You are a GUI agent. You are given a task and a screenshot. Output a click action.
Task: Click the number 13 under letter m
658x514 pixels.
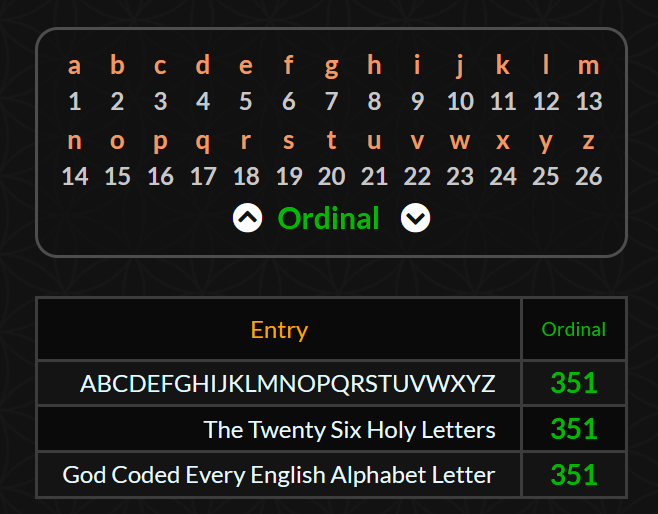coord(589,101)
